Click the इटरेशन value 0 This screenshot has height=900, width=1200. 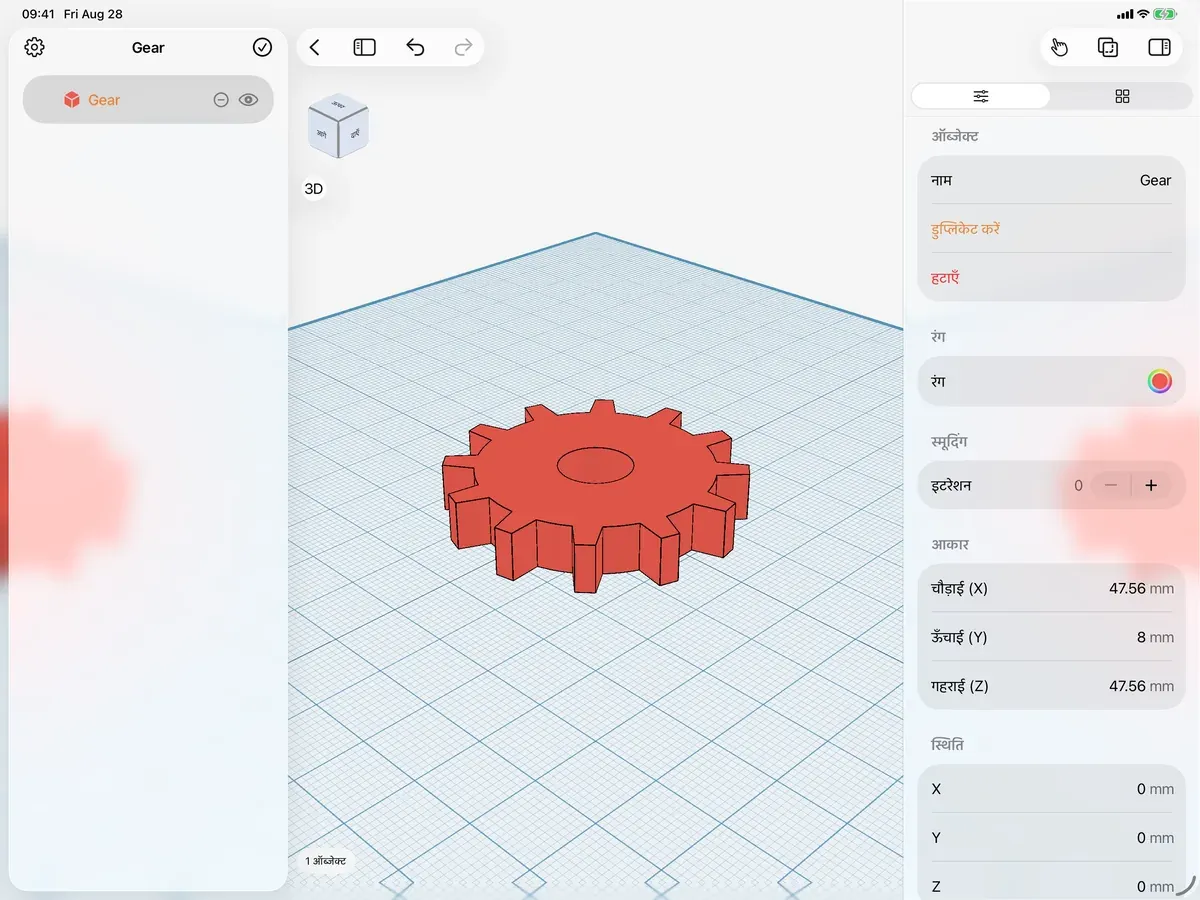click(1078, 485)
